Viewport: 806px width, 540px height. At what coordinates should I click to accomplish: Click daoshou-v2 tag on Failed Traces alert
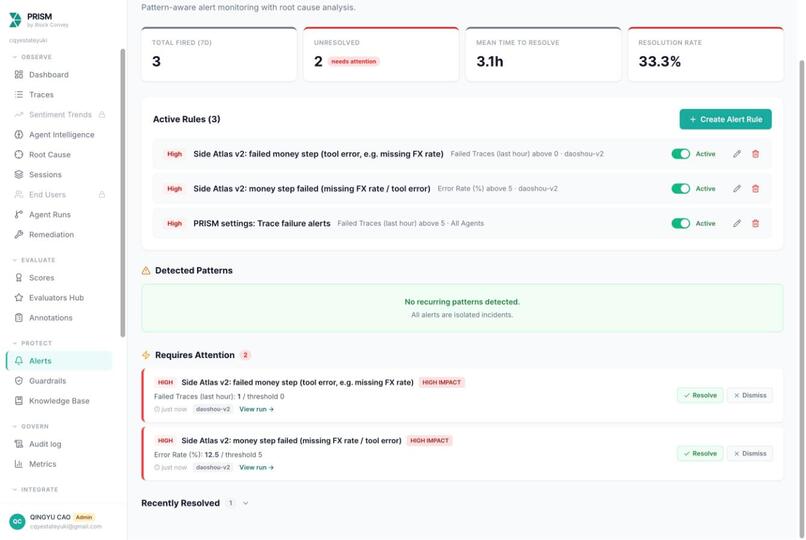click(213, 409)
